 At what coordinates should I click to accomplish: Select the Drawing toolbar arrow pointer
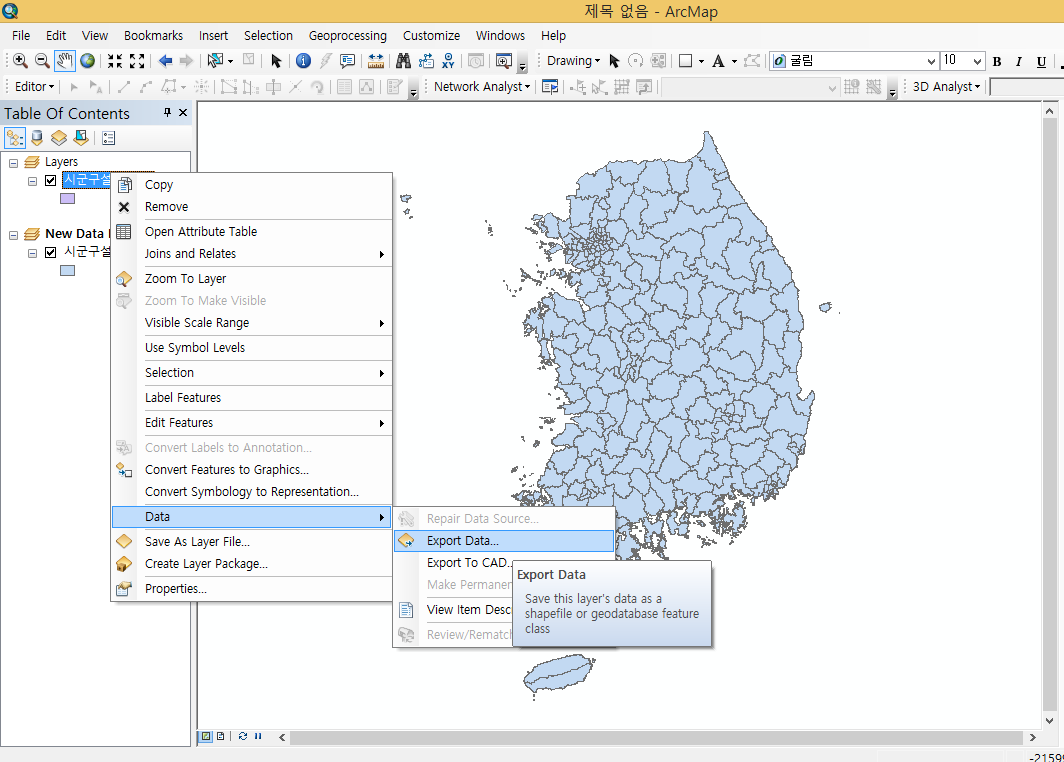[x=614, y=60]
